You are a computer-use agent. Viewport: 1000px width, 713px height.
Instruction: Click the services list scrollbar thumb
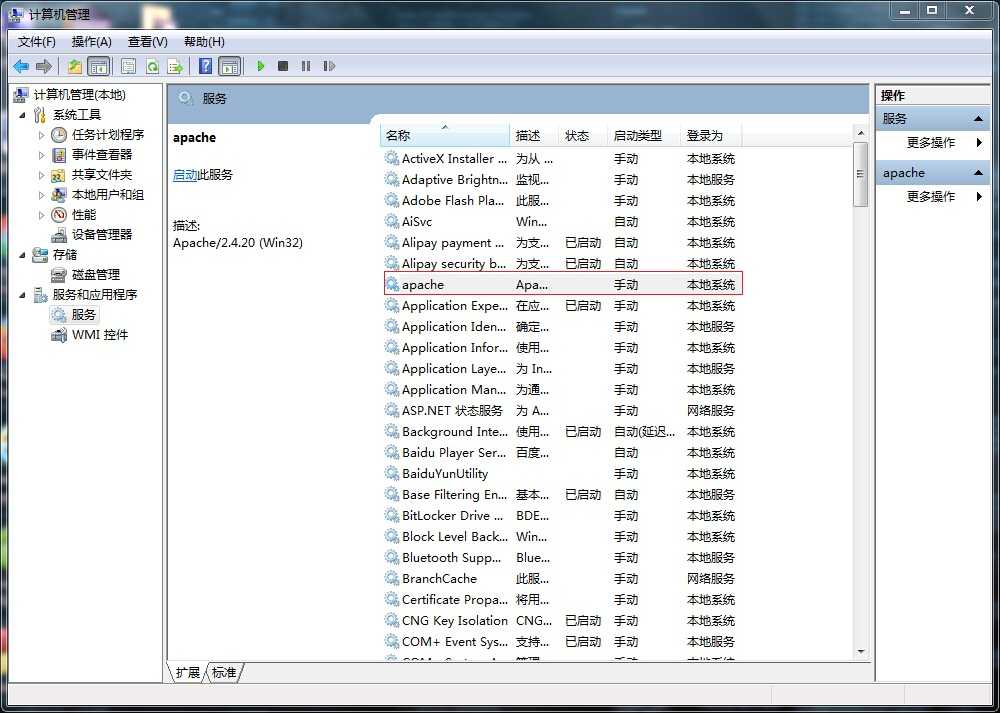coord(860,174)
